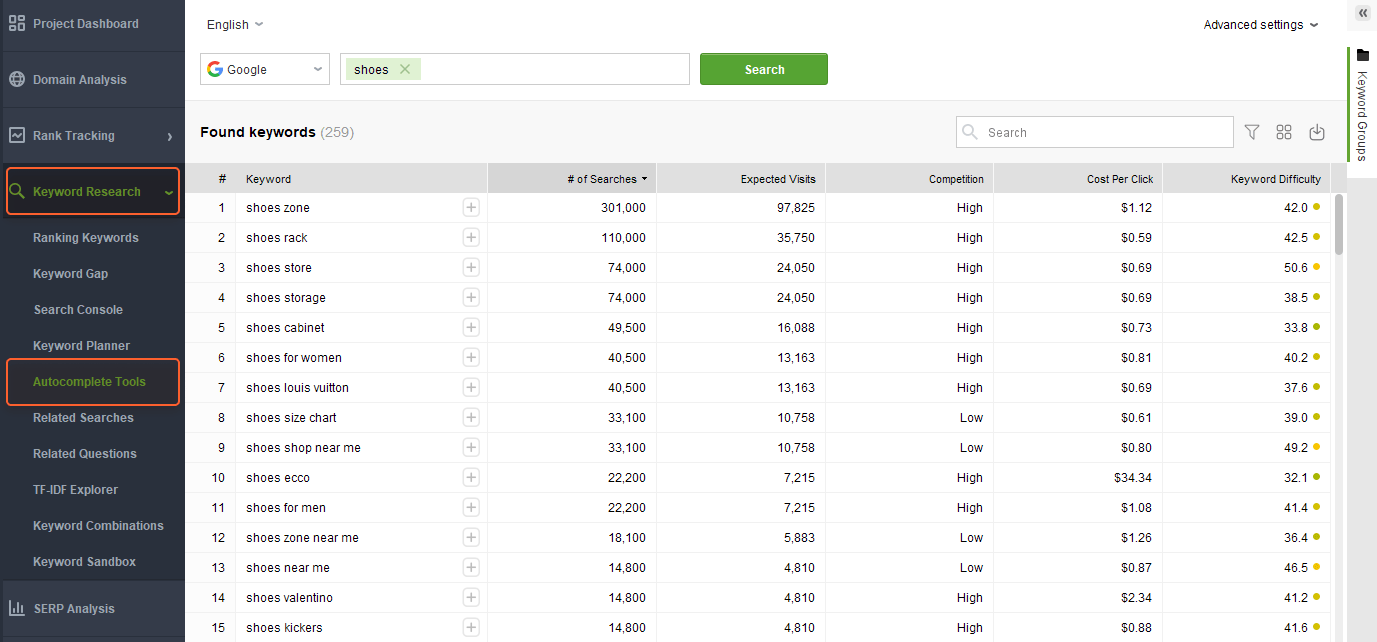Add 'shoes valentino' with plus icon
The width and height of the screenshot is (1377, 642).
pos(471,598)
